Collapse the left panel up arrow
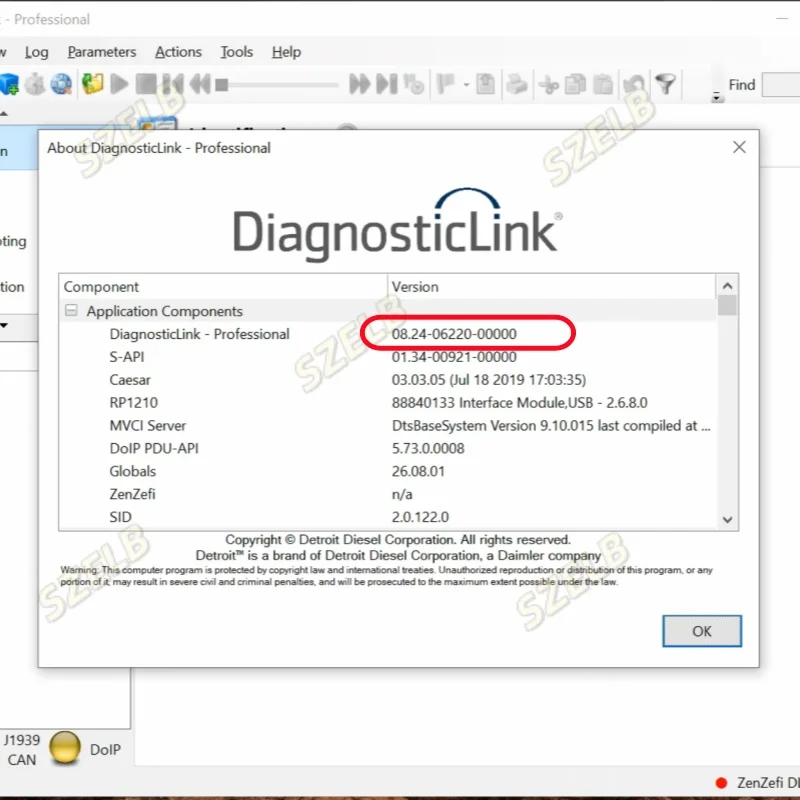 pyautogui.click(x=4, y=113)
